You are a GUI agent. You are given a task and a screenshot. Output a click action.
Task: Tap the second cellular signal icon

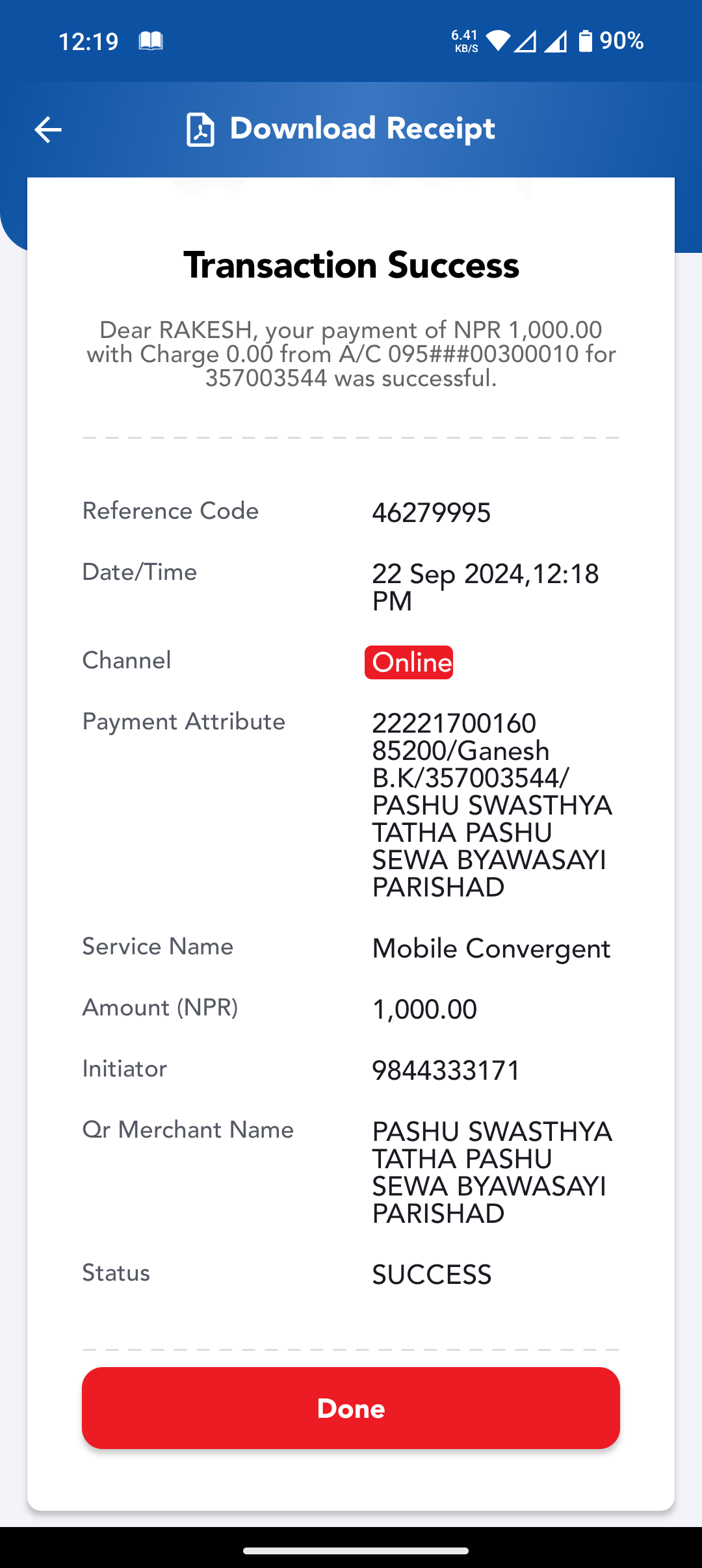(556, 42)
